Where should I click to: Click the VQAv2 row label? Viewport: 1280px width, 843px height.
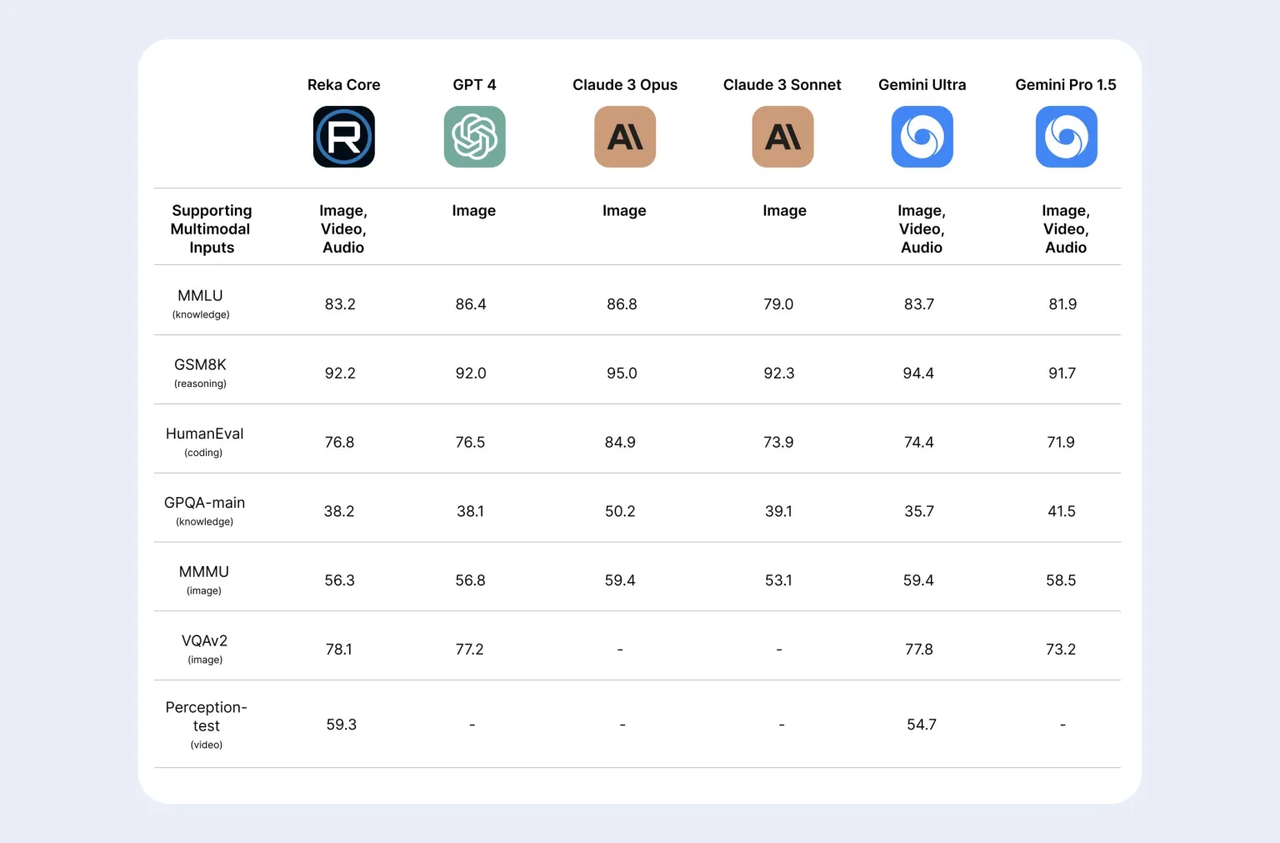coord(204,648)
